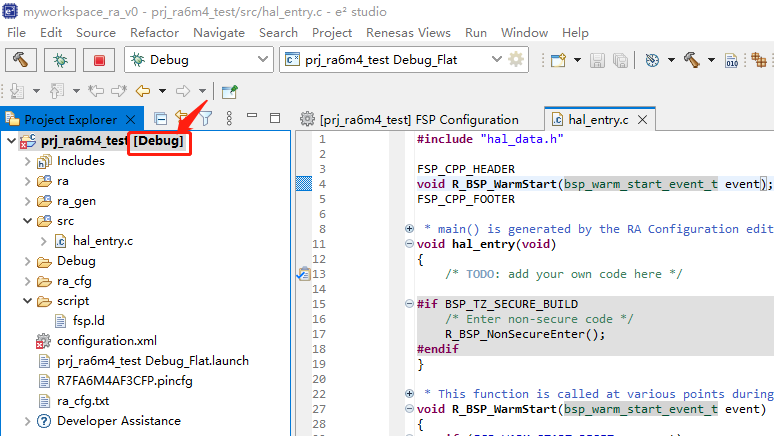Screen dimensions: 774x436
Task: Click the launch configuration gear settings icon
Action: coord(516,60)
